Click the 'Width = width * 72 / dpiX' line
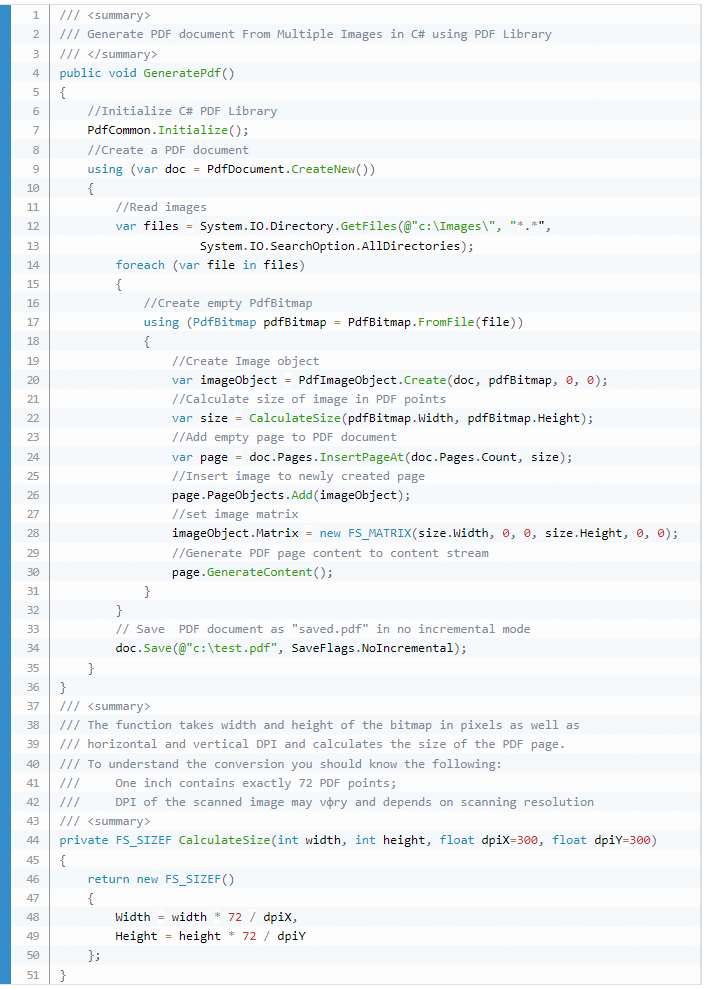This screenshot has height=990, width=706. pos(206,917)
